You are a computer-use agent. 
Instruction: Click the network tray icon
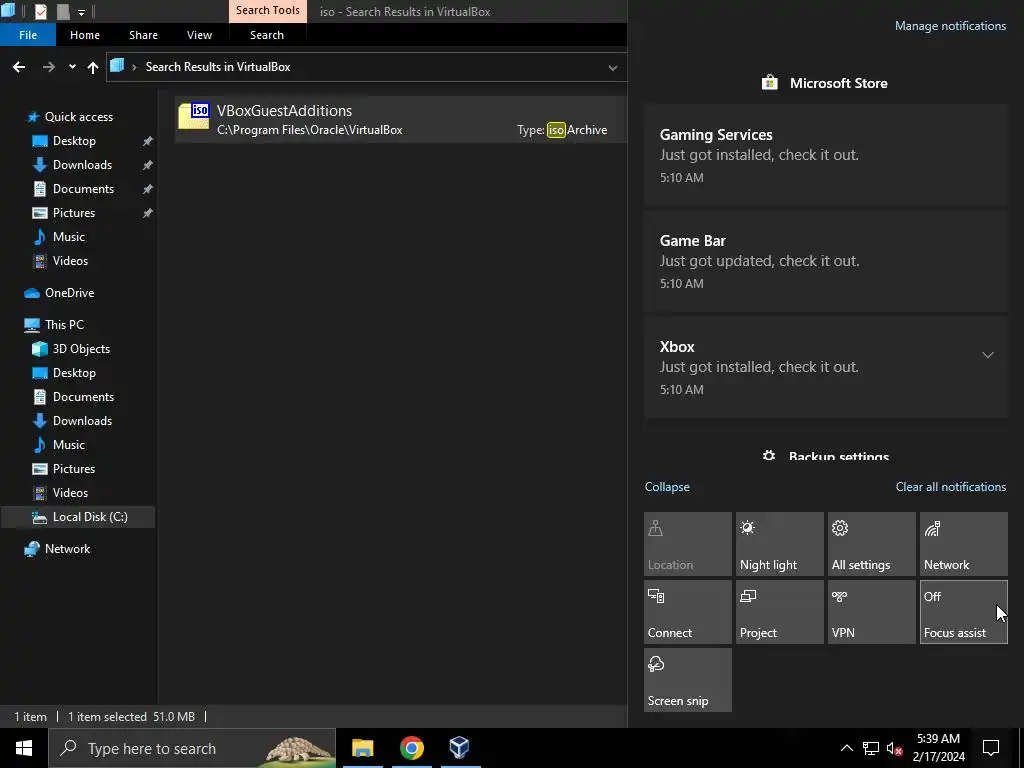point(871,748)
